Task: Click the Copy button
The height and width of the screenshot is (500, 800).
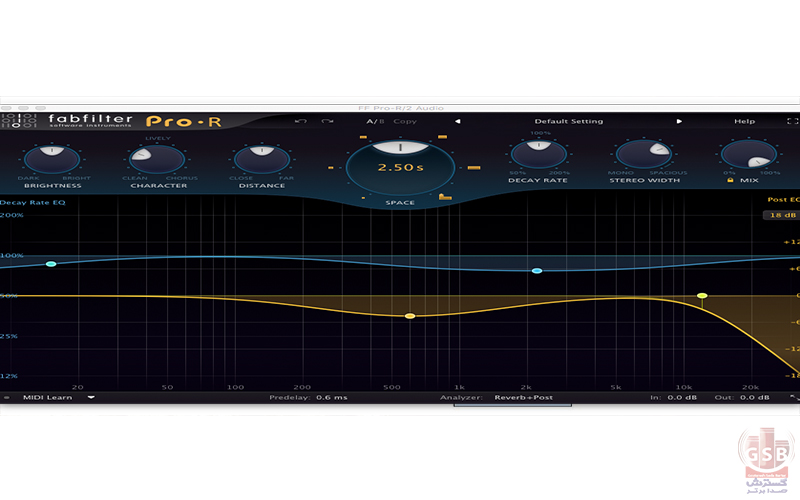Action: 405,122
